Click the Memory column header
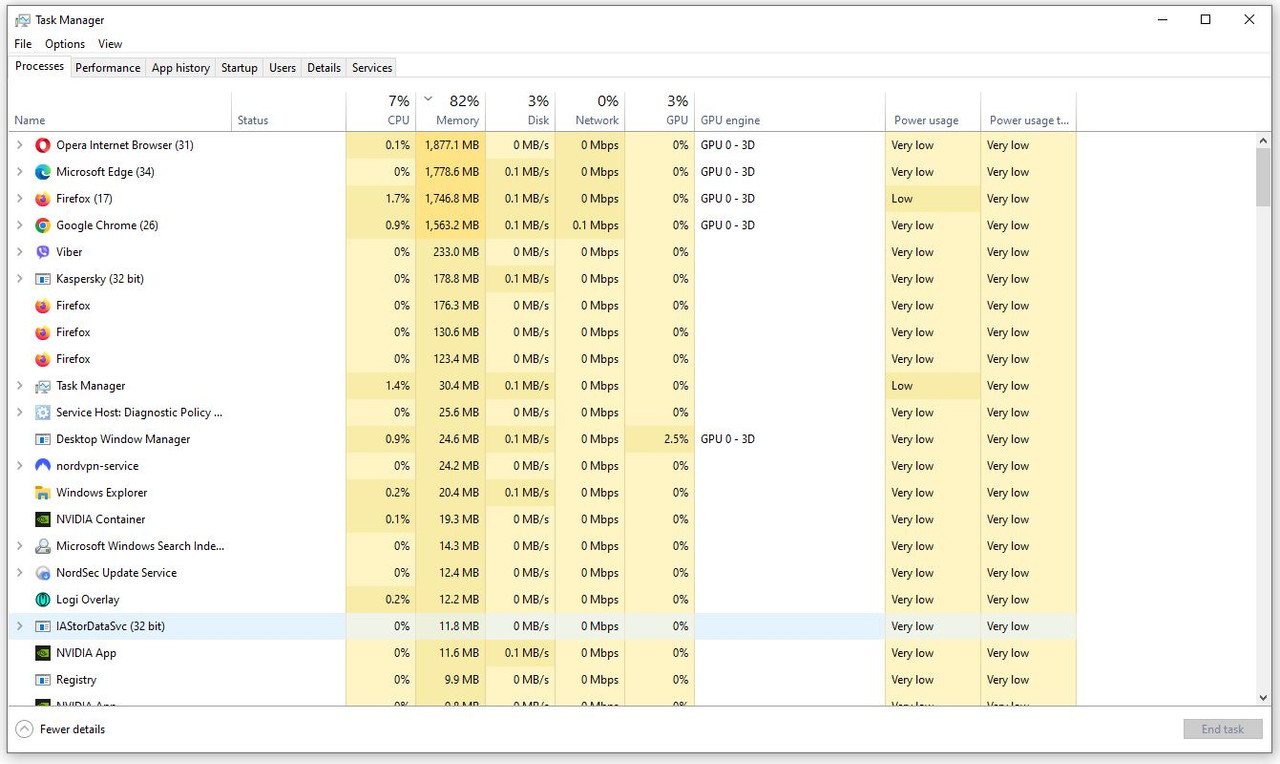 451,111
